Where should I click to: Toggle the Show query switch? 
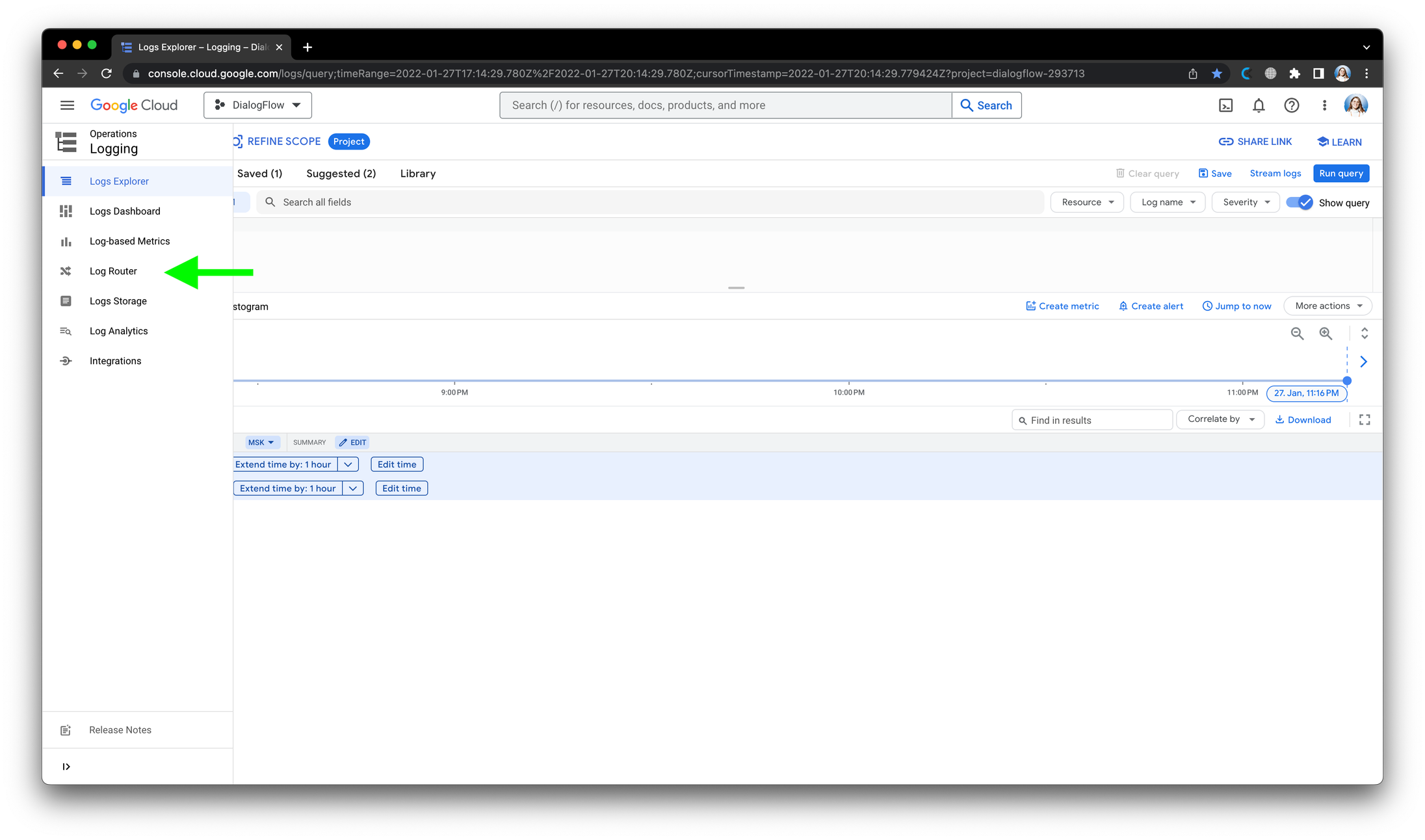coord(1300,202)
